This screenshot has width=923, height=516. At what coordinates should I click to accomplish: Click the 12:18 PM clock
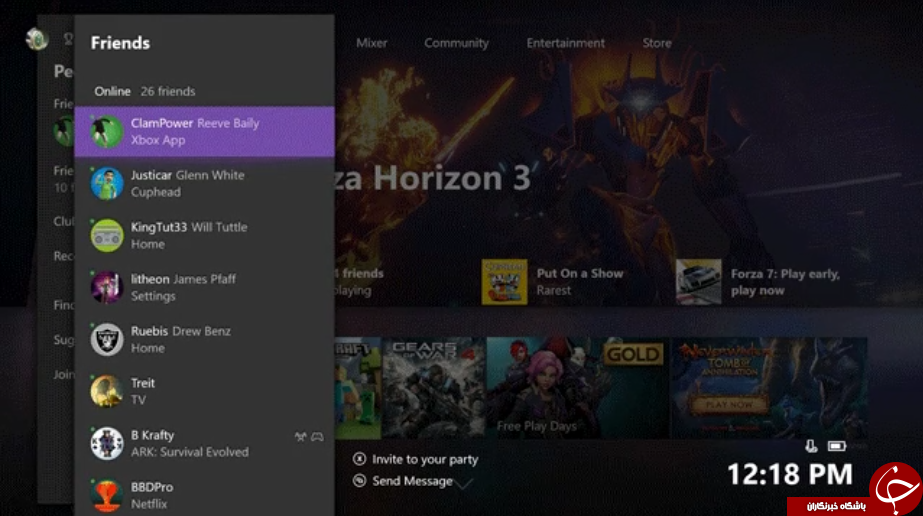(790, 474)
